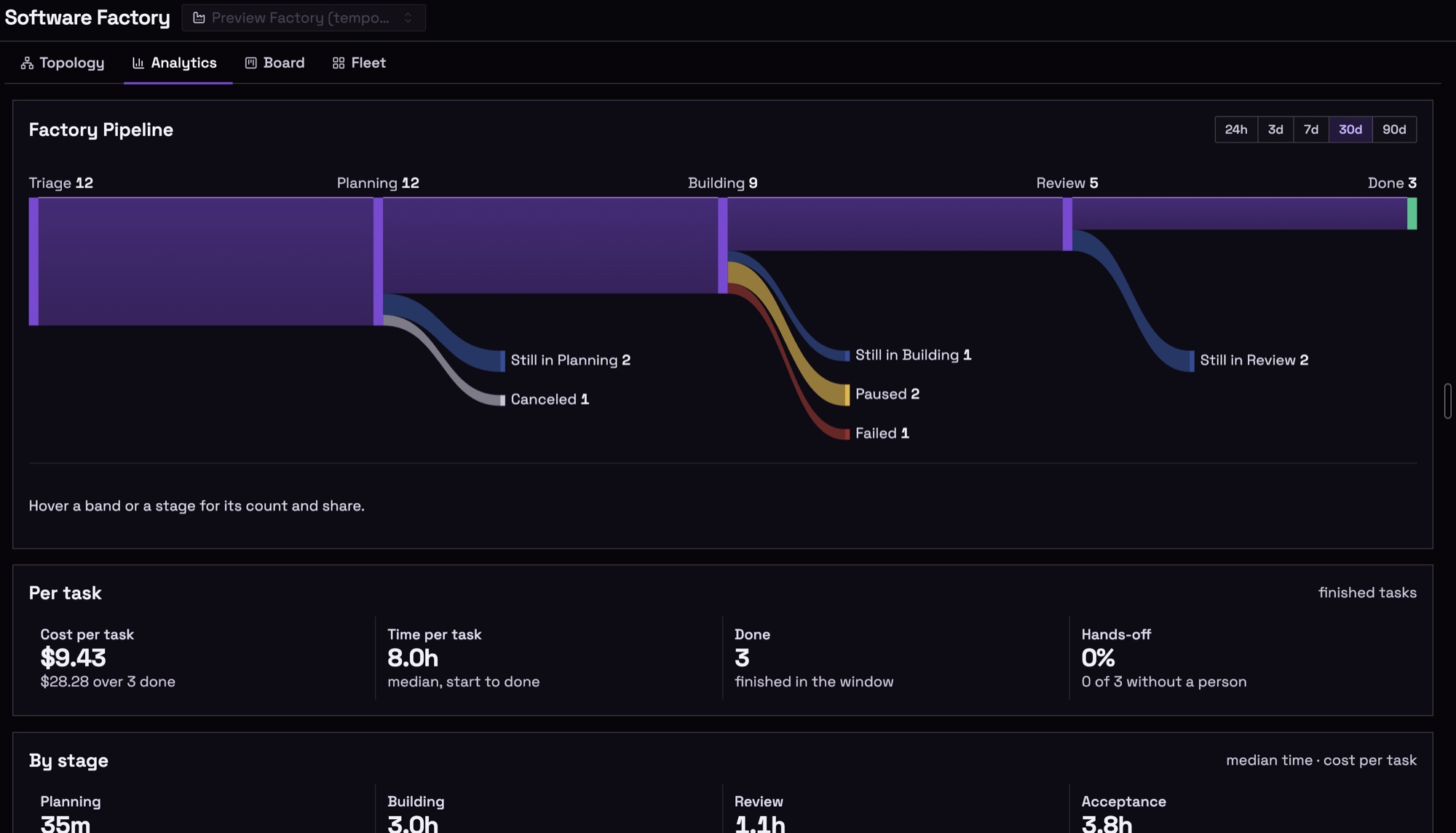Click the Still in Building 1 label
The width and height of the screenshot is (1456, 833).
(x=913, y=355)
